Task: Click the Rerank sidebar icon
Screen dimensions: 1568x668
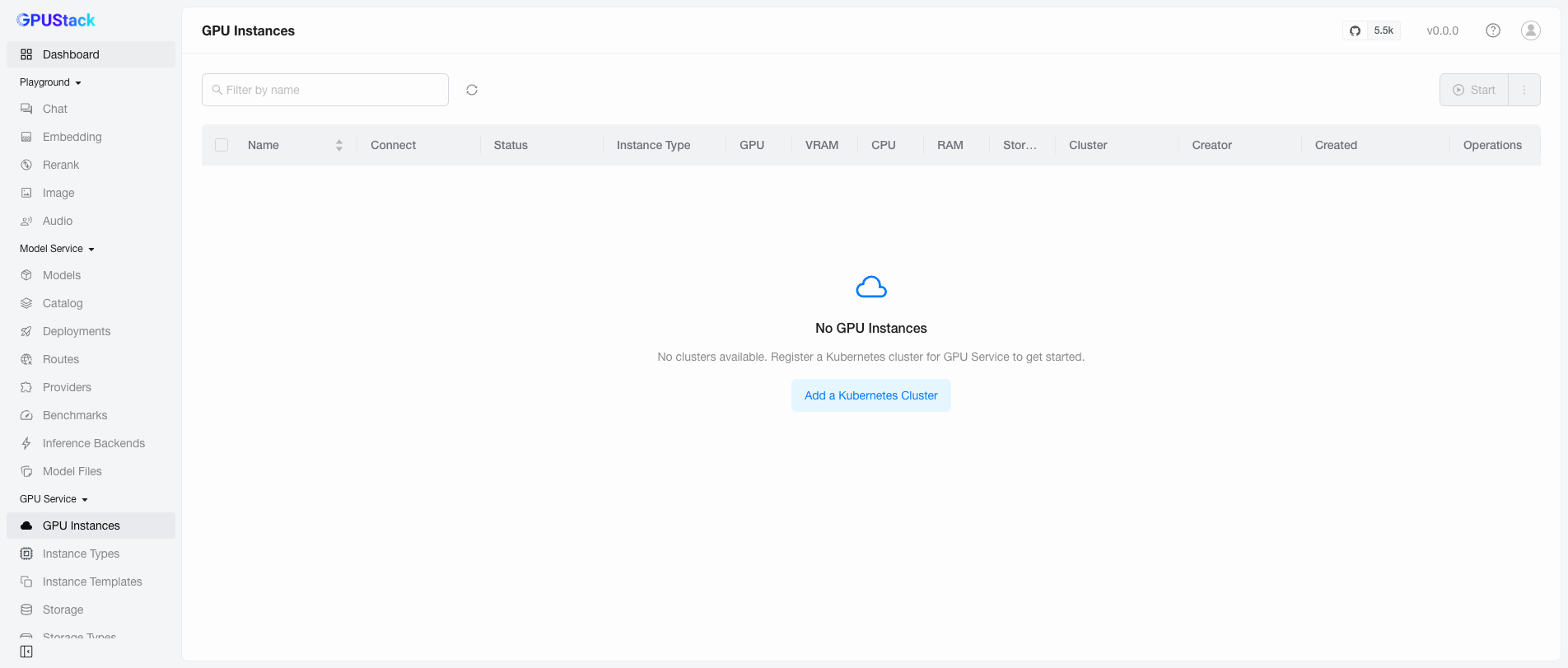Action: (x=26, y=165)
